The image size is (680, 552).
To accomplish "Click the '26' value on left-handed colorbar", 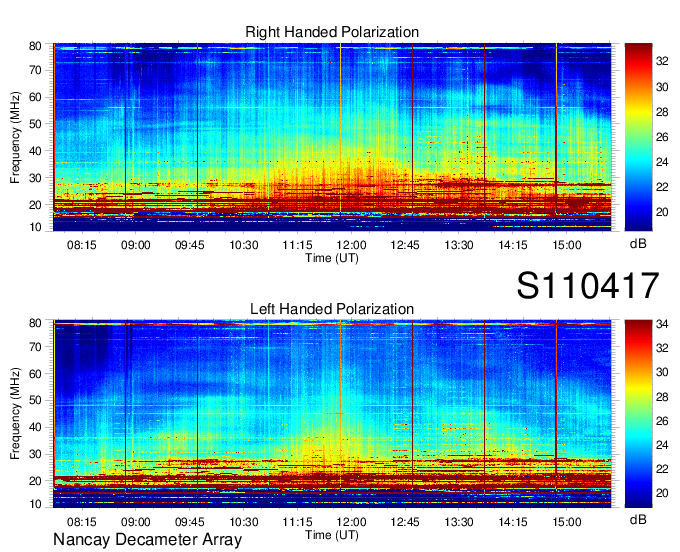I will pos(662,421).
